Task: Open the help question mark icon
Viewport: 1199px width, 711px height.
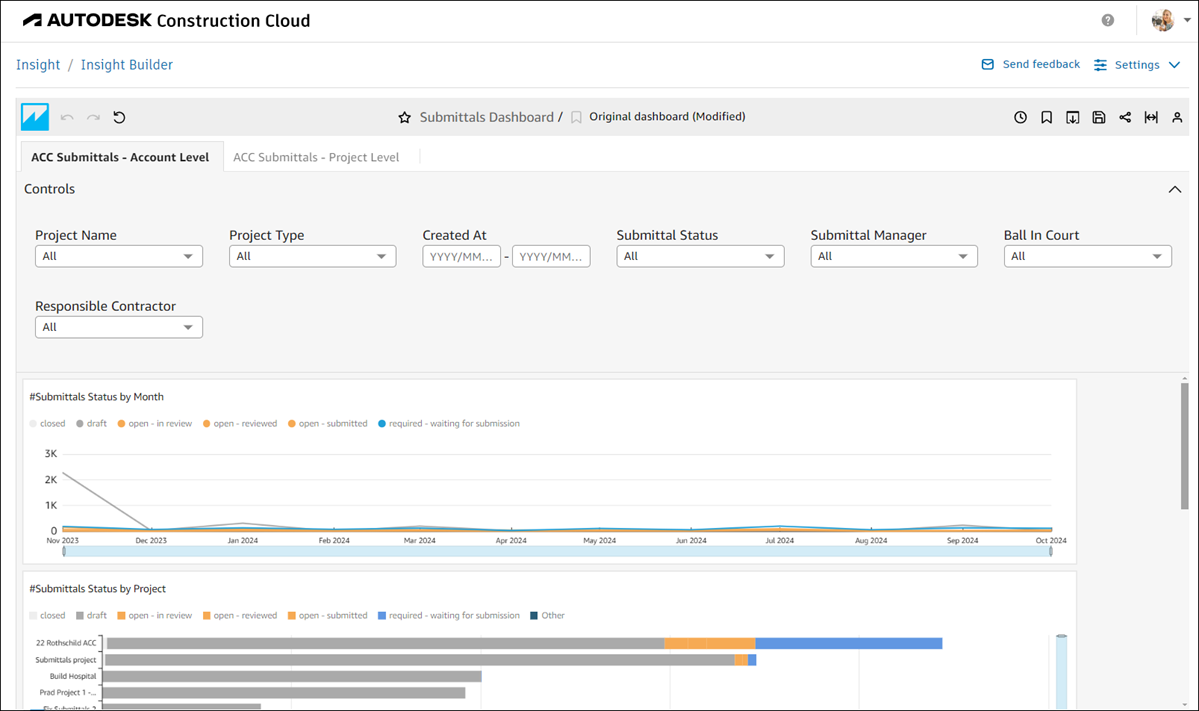Action: coord(1107,21)
